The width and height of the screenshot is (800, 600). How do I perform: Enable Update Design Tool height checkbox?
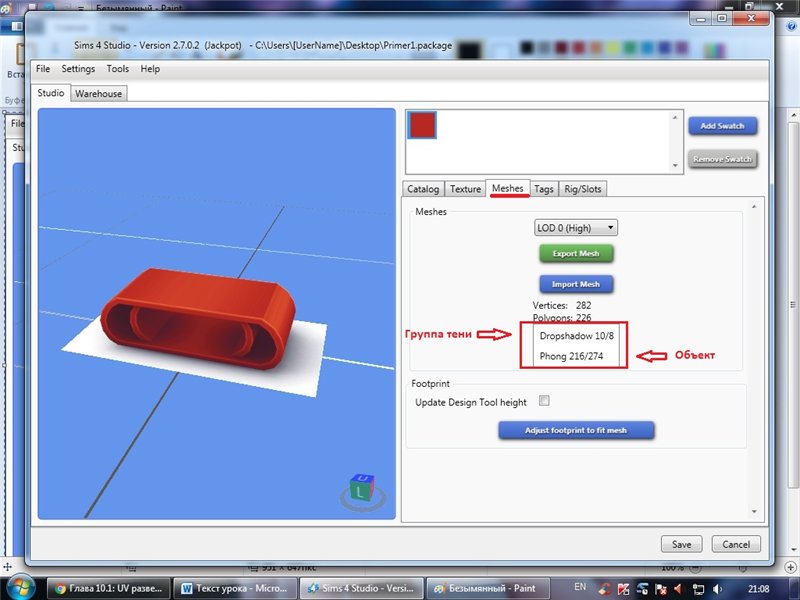(545, 401)
